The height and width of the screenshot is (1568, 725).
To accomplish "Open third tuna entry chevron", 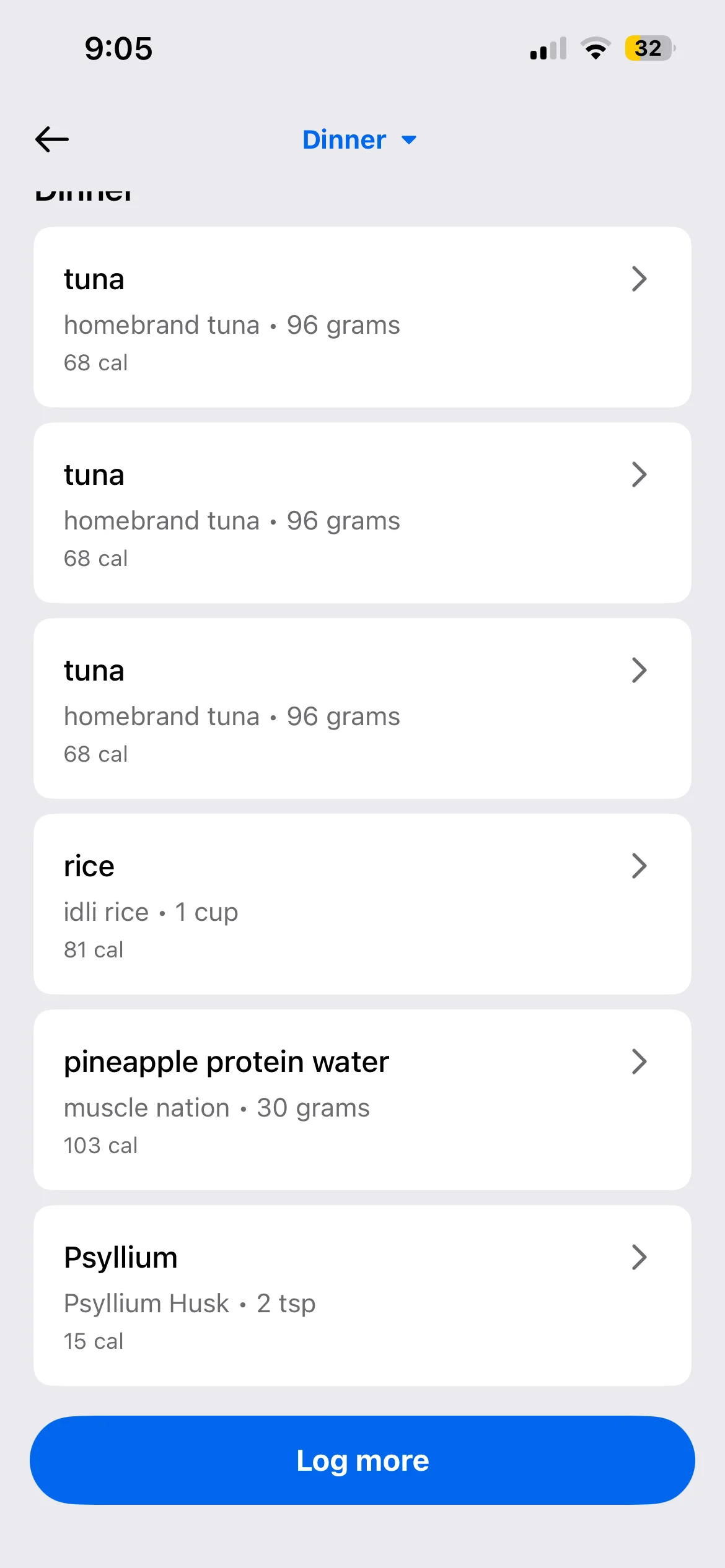I will 639,670.
